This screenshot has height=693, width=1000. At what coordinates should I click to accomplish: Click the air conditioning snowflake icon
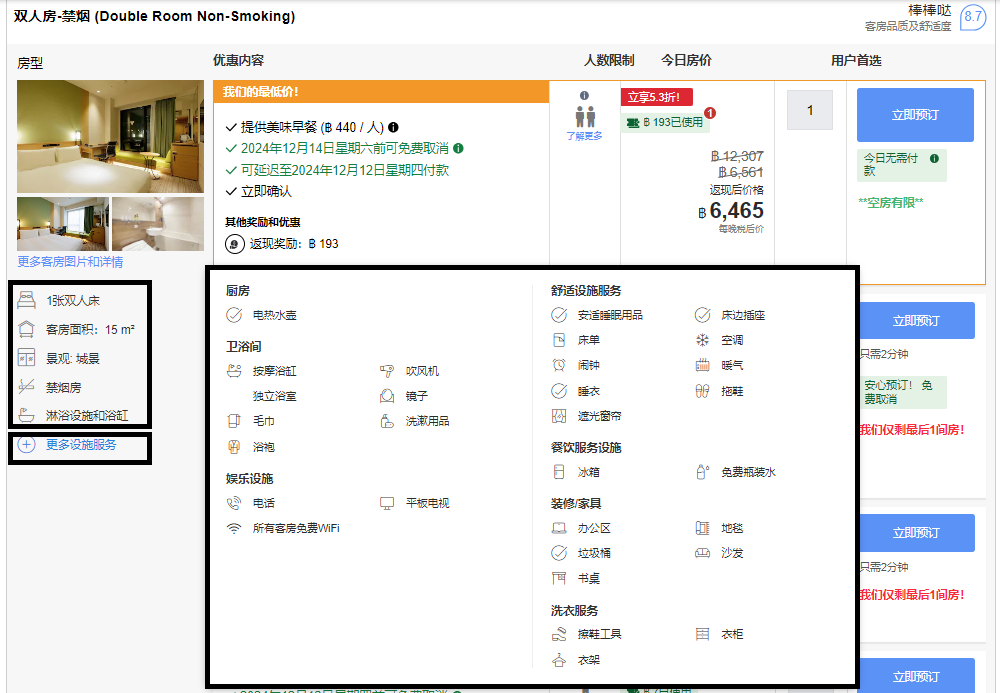click(702, 340)
